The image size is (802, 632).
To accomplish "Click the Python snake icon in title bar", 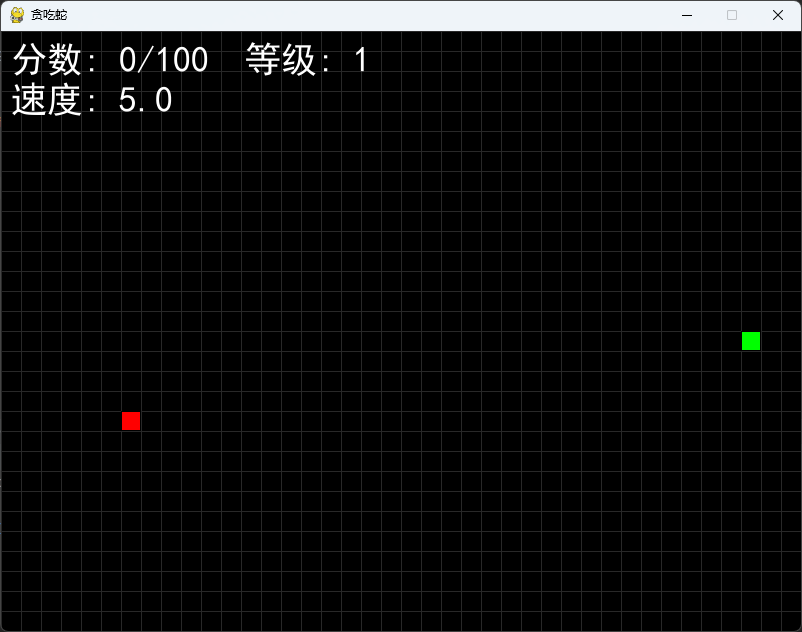I will (14, 14).
